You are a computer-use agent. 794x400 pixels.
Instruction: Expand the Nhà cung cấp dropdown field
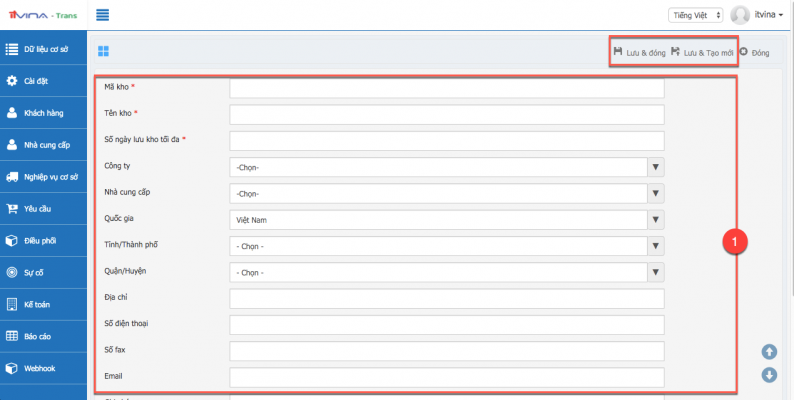[x=446, y=193]
